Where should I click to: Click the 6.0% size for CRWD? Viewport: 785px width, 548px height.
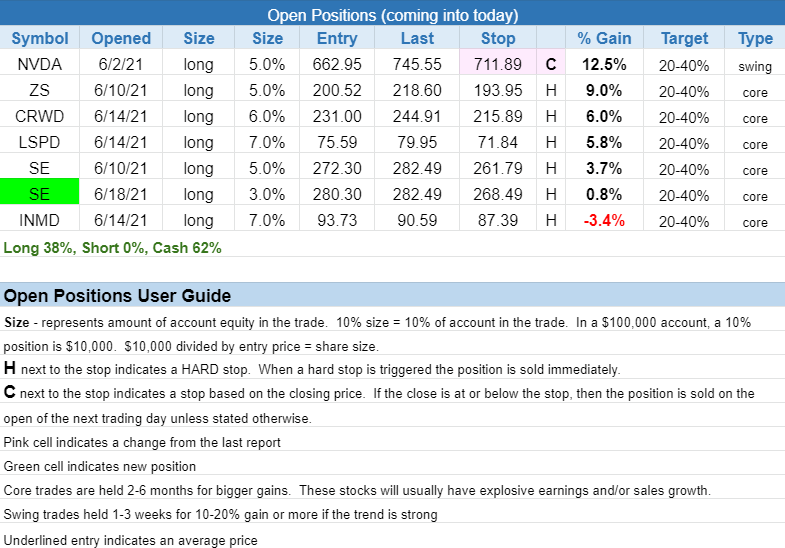point(267,116)
